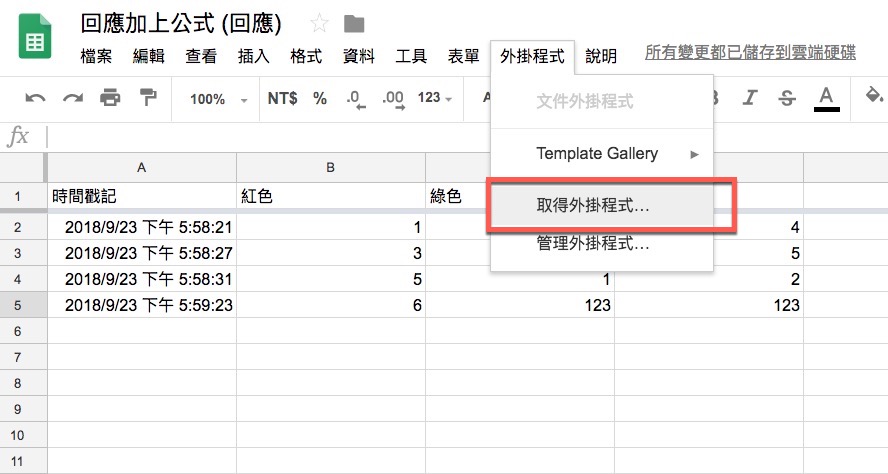Select 管理外掛程式… menu entry
This screenshot has height=474, width=888.
(593, 243)
